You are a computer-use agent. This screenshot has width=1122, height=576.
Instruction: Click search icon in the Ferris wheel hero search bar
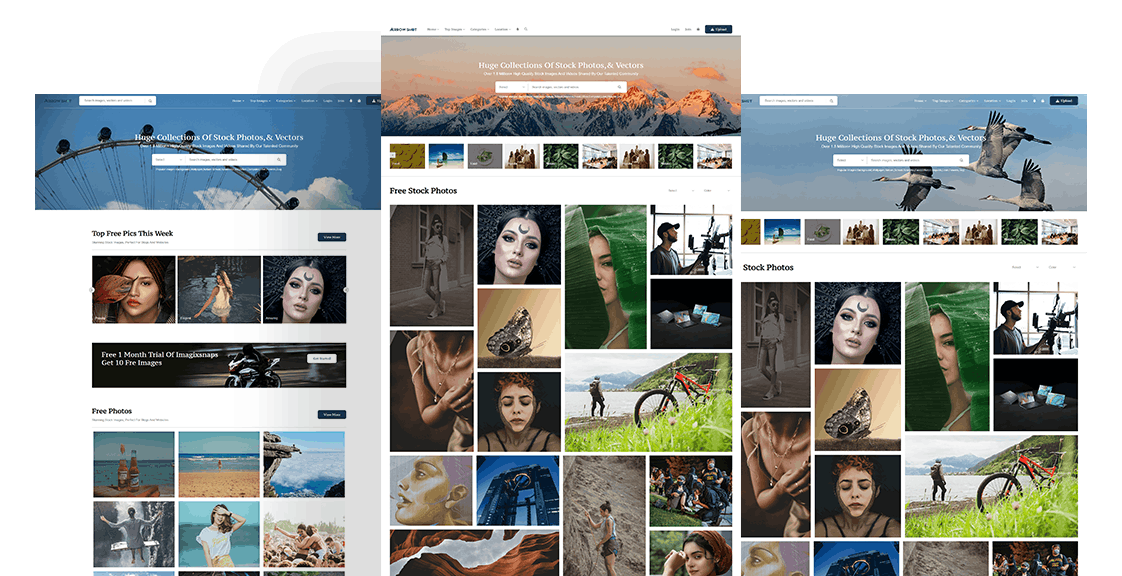pyautogui.click(x=280, y=160)
